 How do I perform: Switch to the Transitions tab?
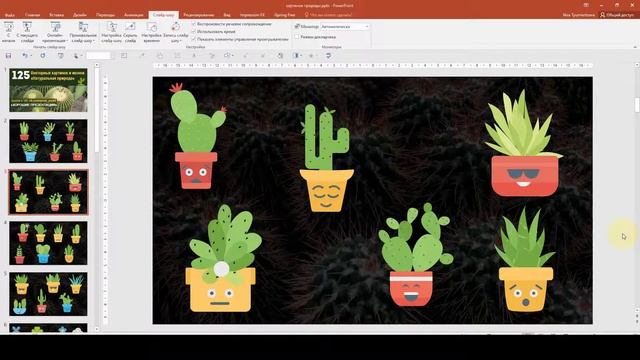pyautogui.click(x=105, y=15)
